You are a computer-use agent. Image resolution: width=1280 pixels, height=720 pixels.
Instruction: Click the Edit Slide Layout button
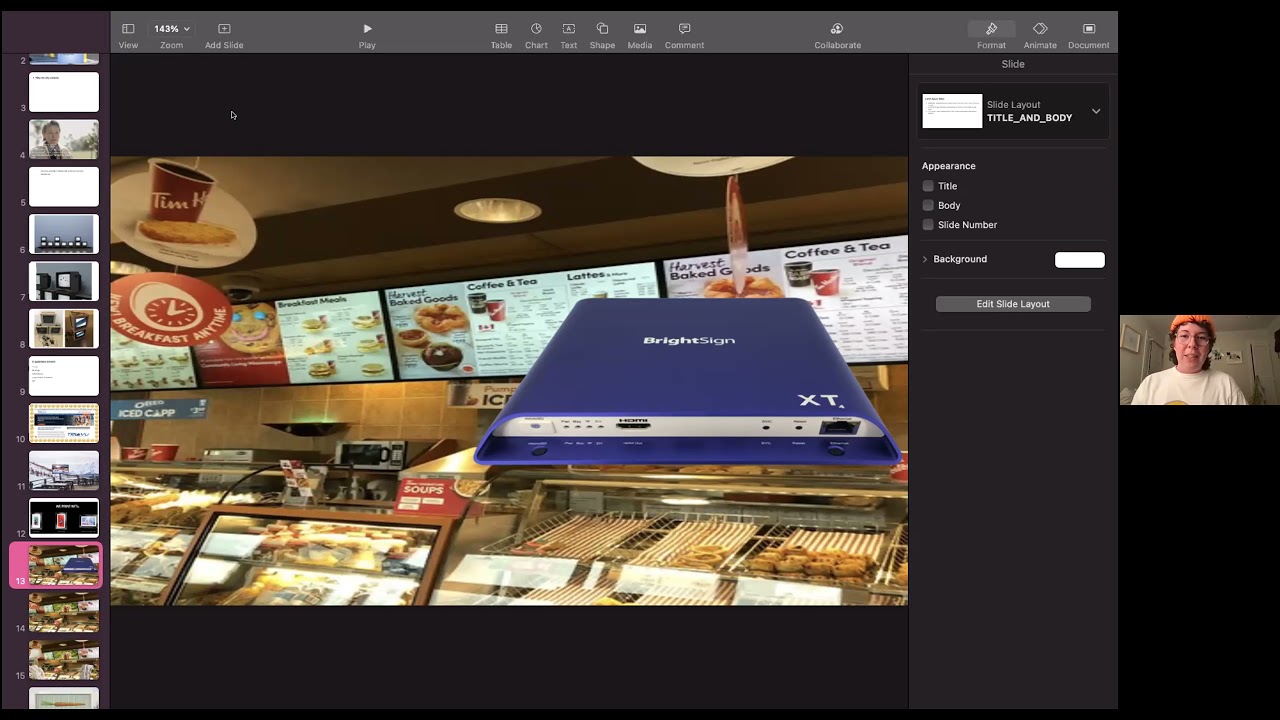point(1013,304)
